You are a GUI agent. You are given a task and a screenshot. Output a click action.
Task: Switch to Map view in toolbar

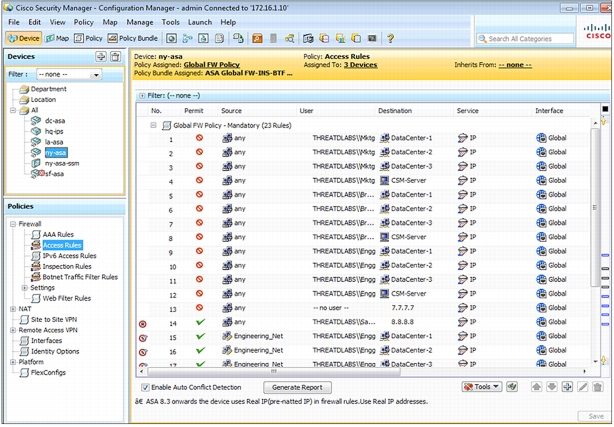click(57, 38)
